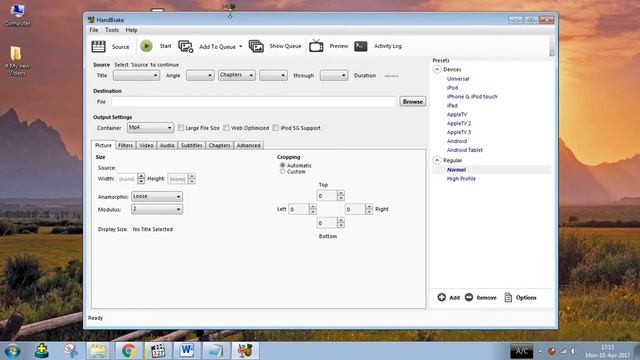Select the Android Tablet preset
The width and height of the screenshot is (640, 360).
(x=464, y=150)
